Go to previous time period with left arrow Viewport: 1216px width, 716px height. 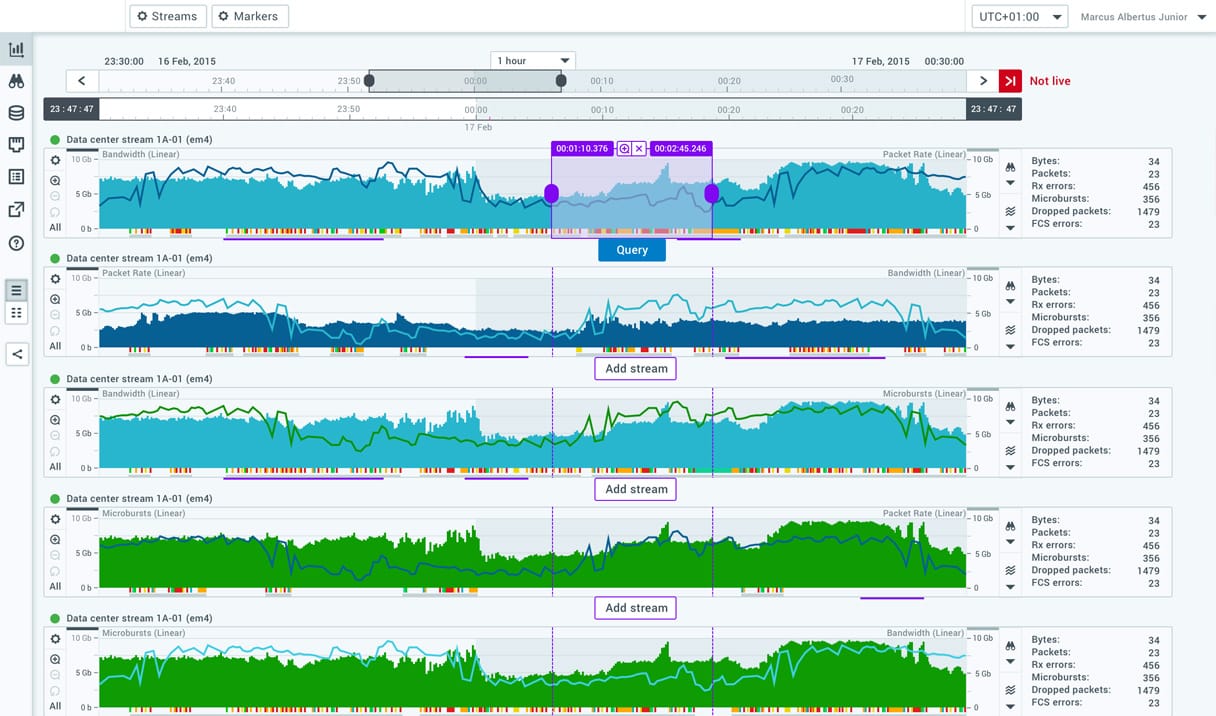coord(82,81)
